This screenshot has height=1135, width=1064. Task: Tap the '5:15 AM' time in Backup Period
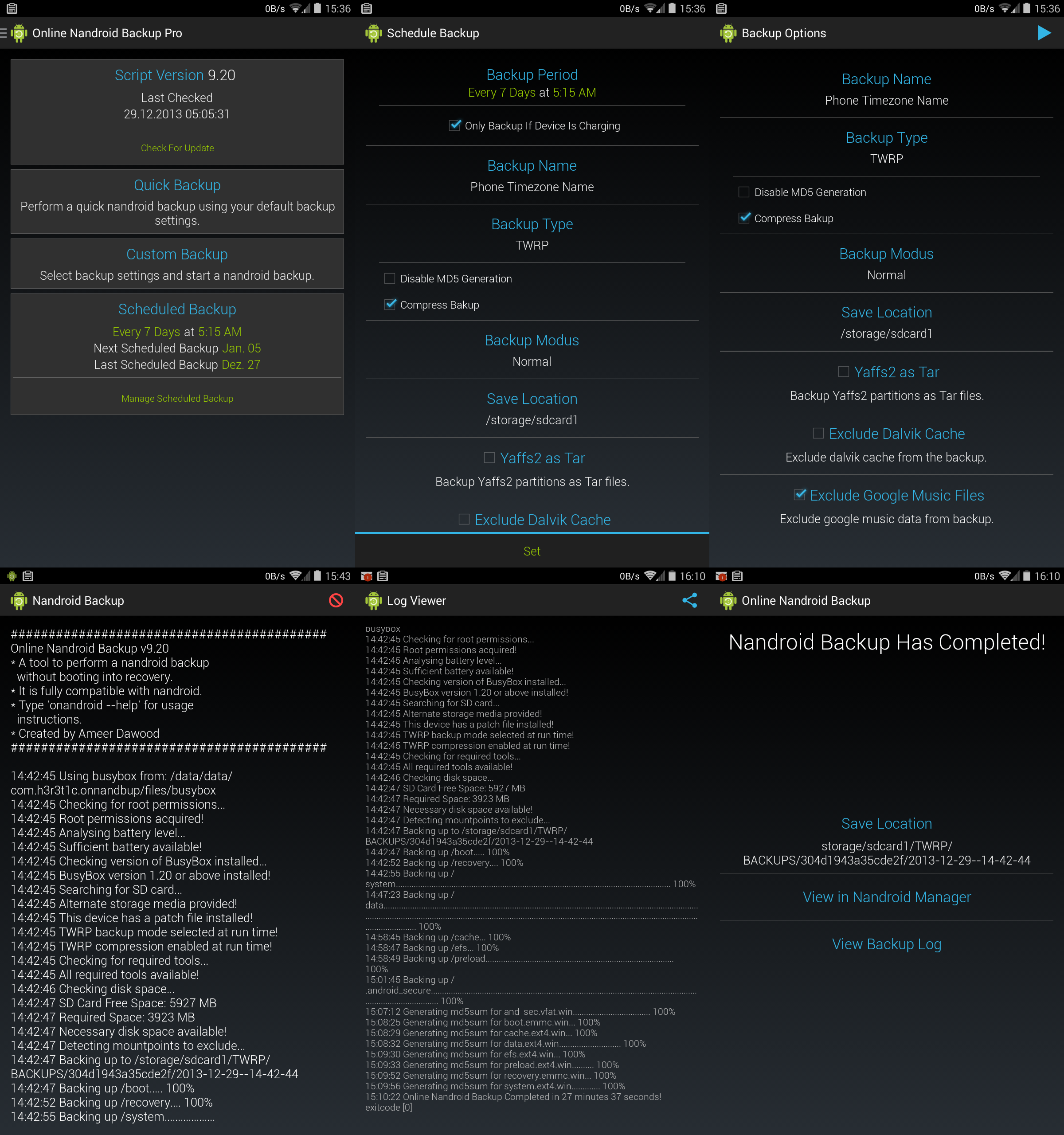tap(574, 93)
